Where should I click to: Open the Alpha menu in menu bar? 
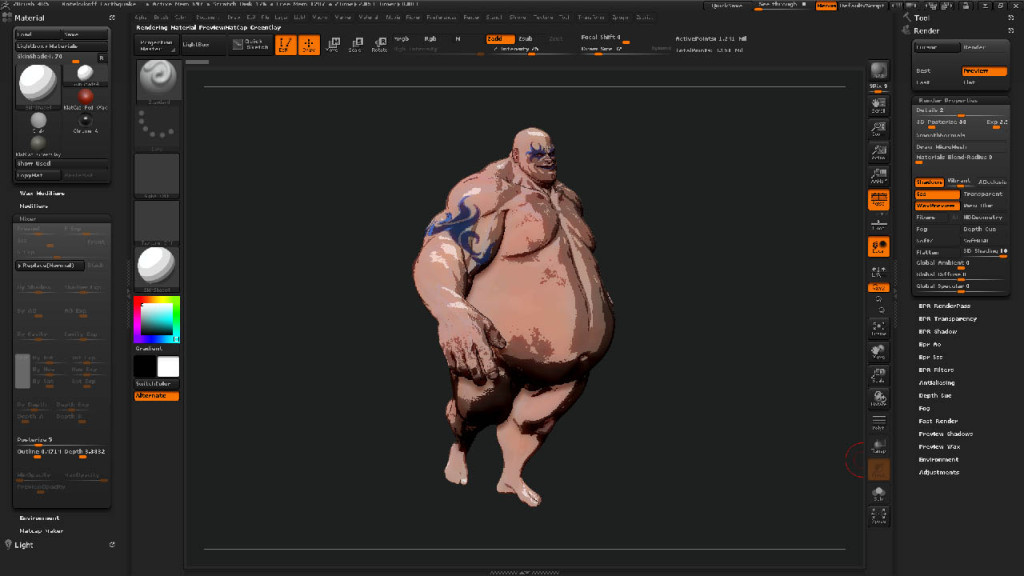point(140,18)
